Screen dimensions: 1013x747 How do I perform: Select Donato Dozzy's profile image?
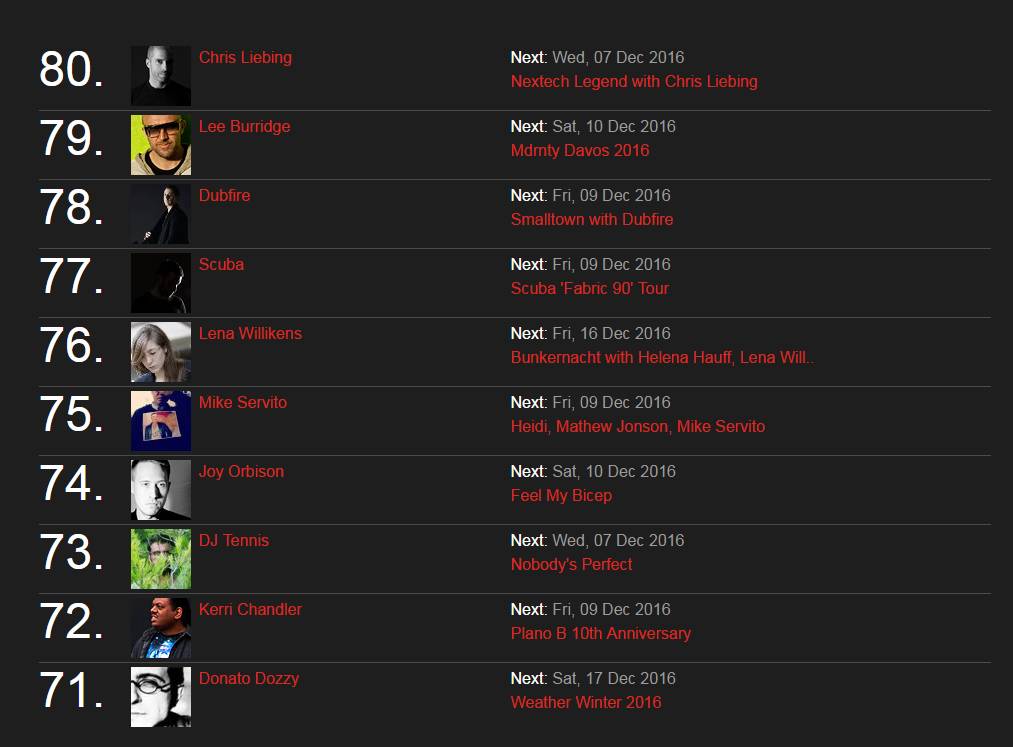pyautogui.click(x=160, y=697)
